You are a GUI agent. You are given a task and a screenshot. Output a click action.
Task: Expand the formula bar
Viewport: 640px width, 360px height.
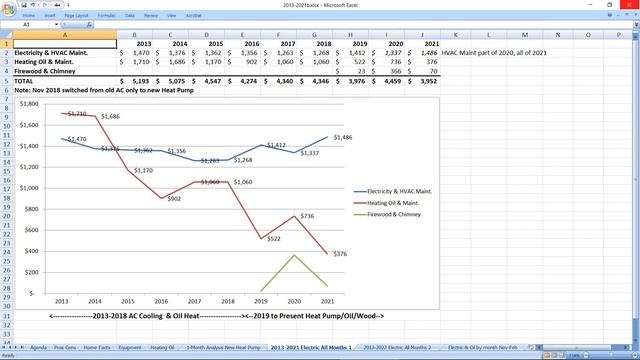636,25
